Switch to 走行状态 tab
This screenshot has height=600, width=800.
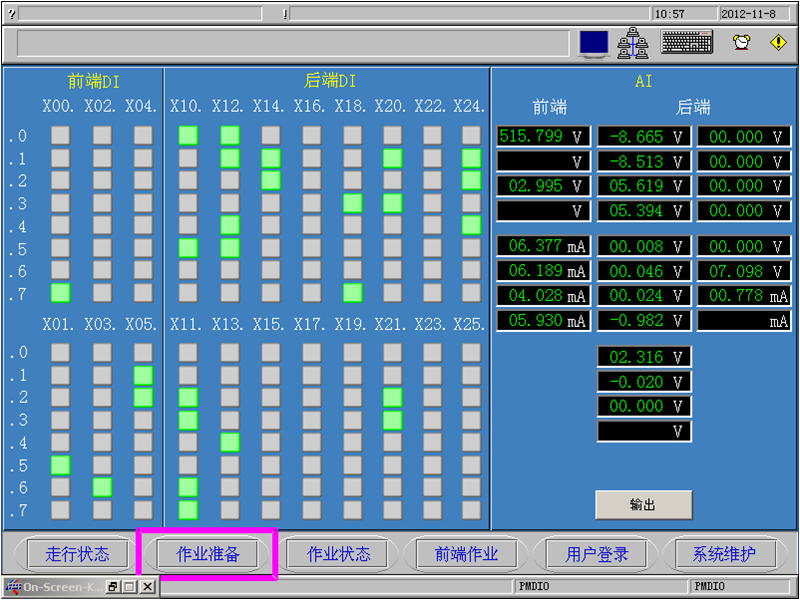77,554
